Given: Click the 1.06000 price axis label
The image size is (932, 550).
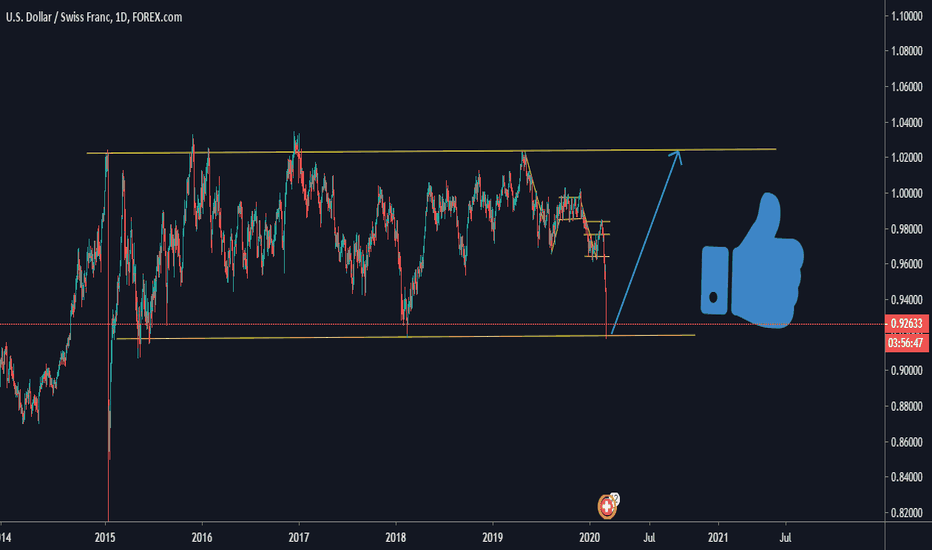Looking at the screenshot, I should (x=906, y=87).
